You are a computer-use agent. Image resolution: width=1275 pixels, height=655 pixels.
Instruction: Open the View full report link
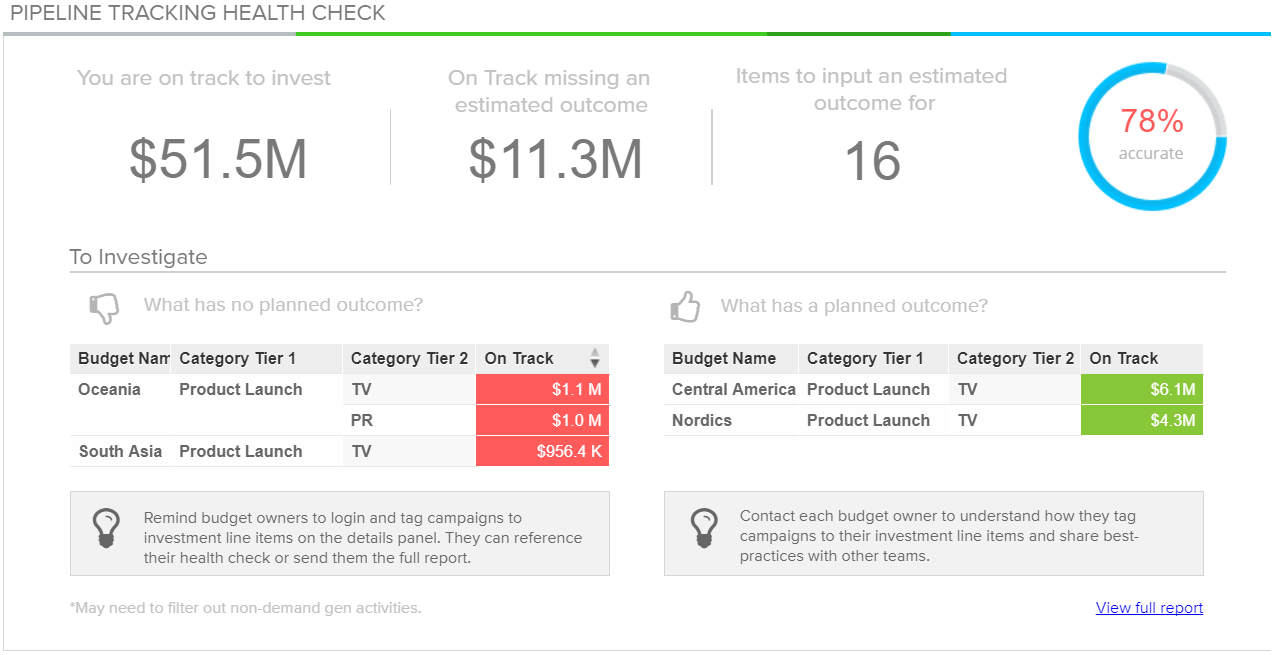pos(1149,608)
